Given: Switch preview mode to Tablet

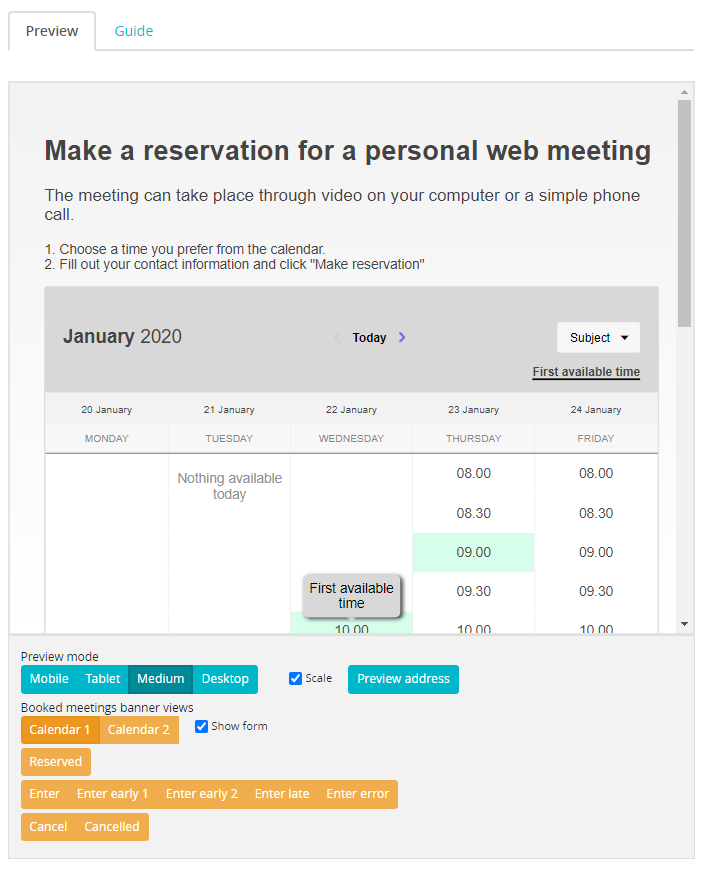Looking at the screenshot, I should point(103,679).
